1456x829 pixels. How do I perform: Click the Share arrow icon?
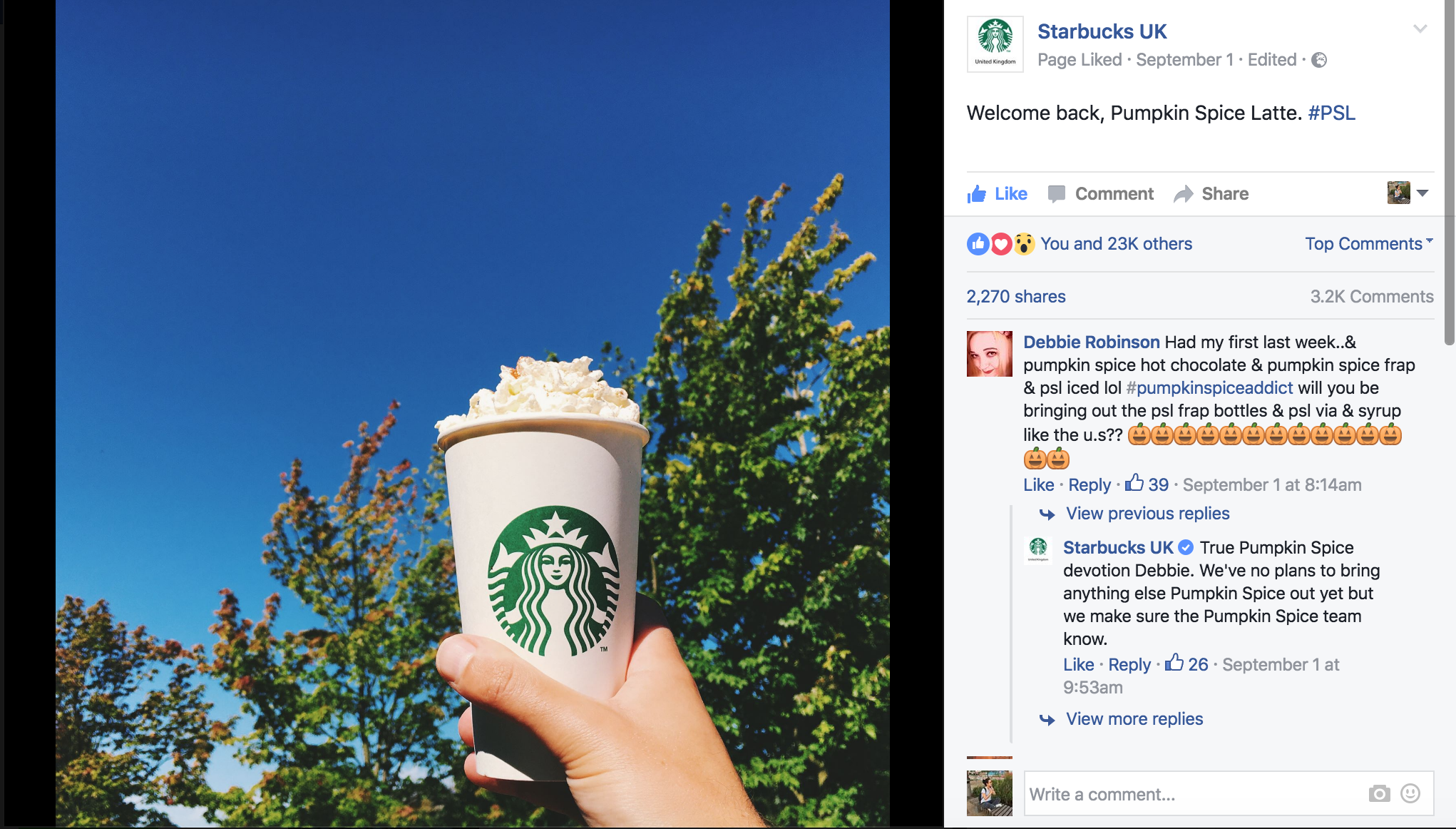pyautogui.click(x=1184, y=194)
